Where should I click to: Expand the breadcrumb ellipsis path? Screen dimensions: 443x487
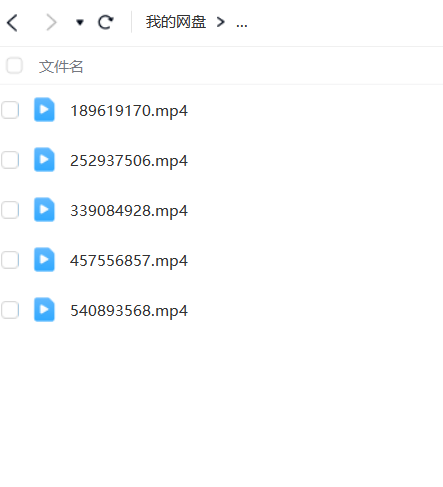242,25
